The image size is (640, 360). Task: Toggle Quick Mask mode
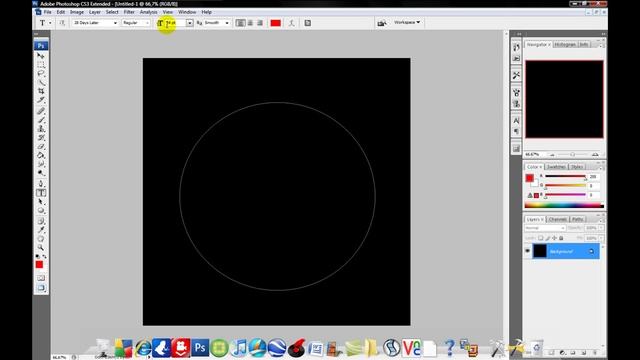pos(41,278)
